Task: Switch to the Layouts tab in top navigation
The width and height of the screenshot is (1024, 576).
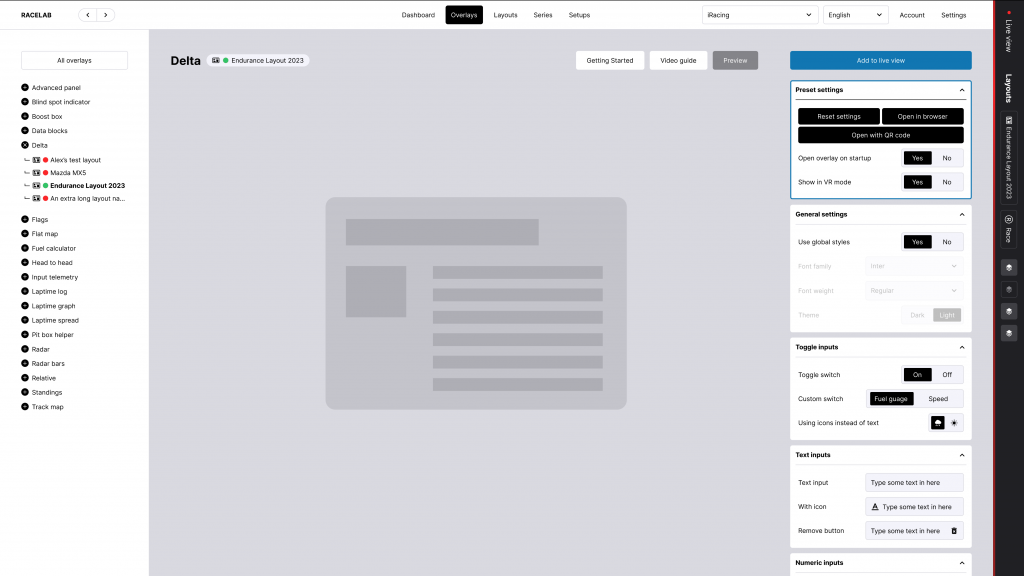Action: [x=505, y=15]
